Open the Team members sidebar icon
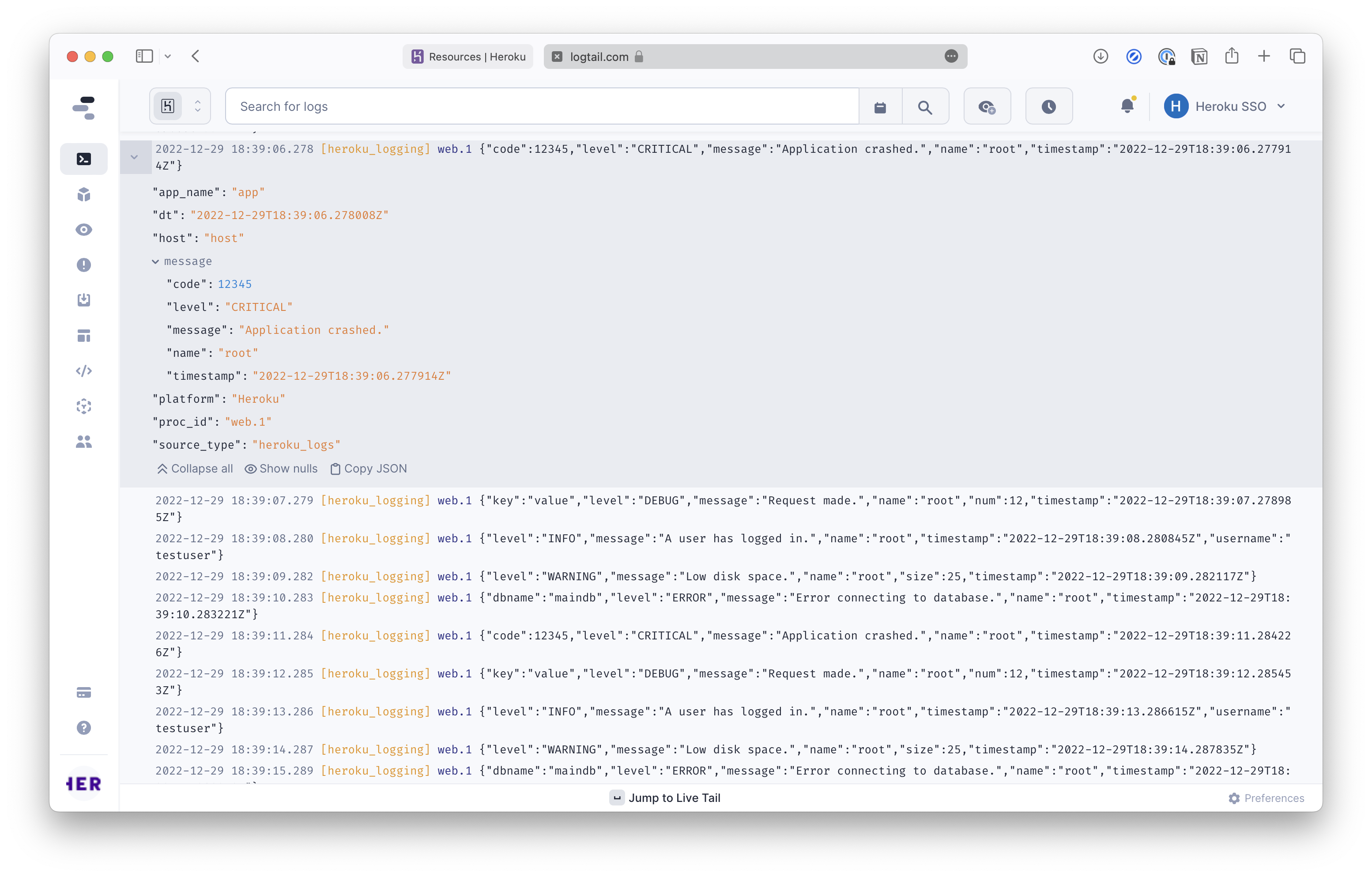The height and width of the screenshot is (877, 1372). pos(84,442)
